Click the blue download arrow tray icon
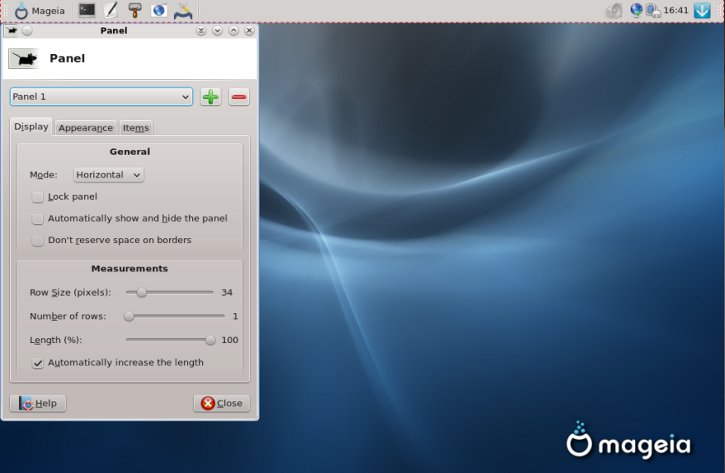Image resolution: width=725 pixels, height=473 pixels. (x=702, y=10)
